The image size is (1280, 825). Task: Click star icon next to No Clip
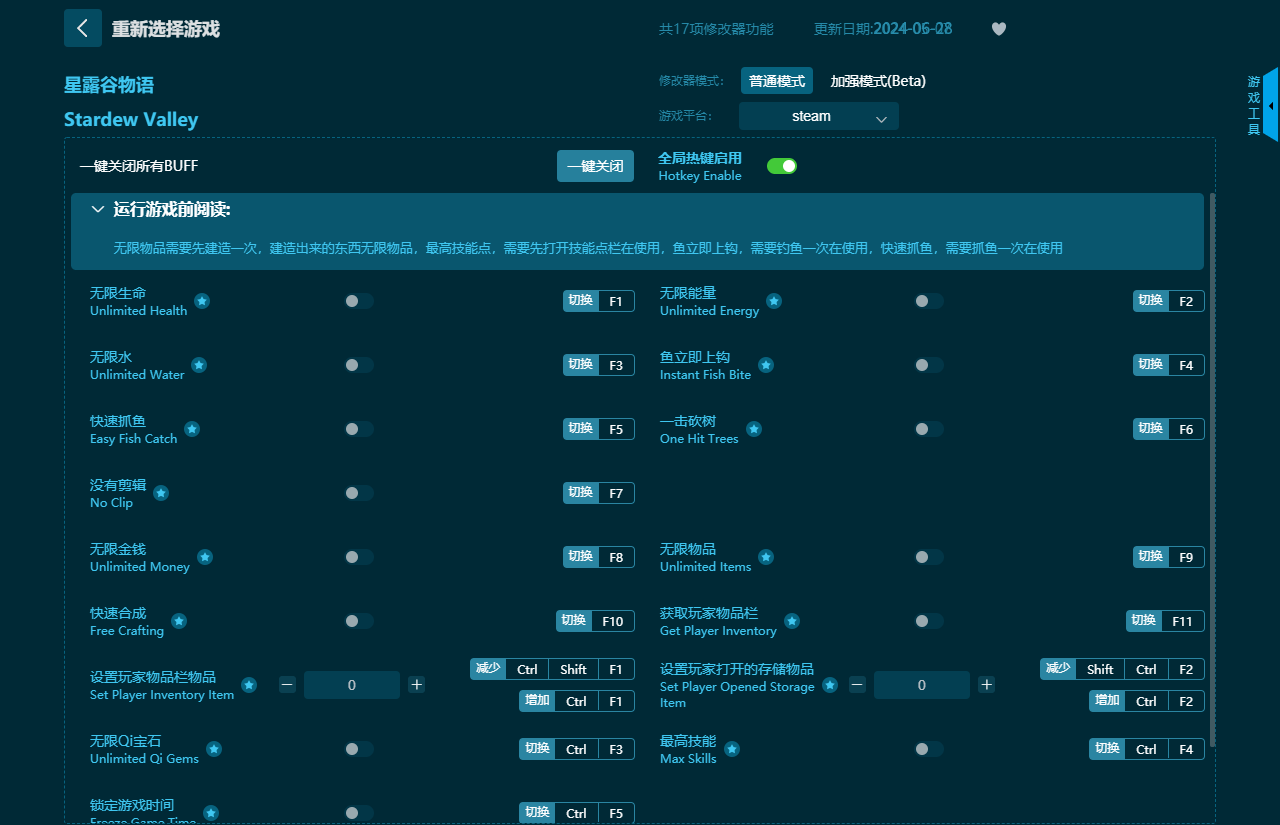161,493
